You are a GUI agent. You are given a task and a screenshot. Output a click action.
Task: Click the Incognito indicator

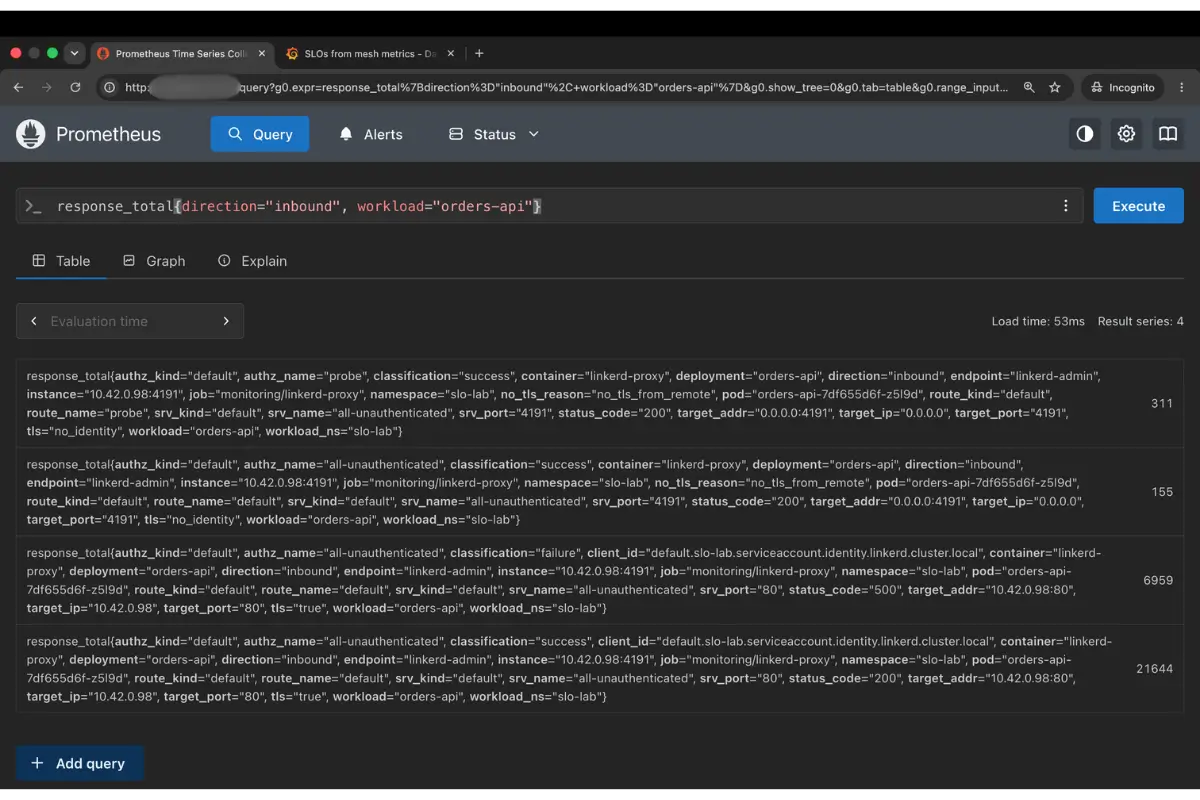1123,88
